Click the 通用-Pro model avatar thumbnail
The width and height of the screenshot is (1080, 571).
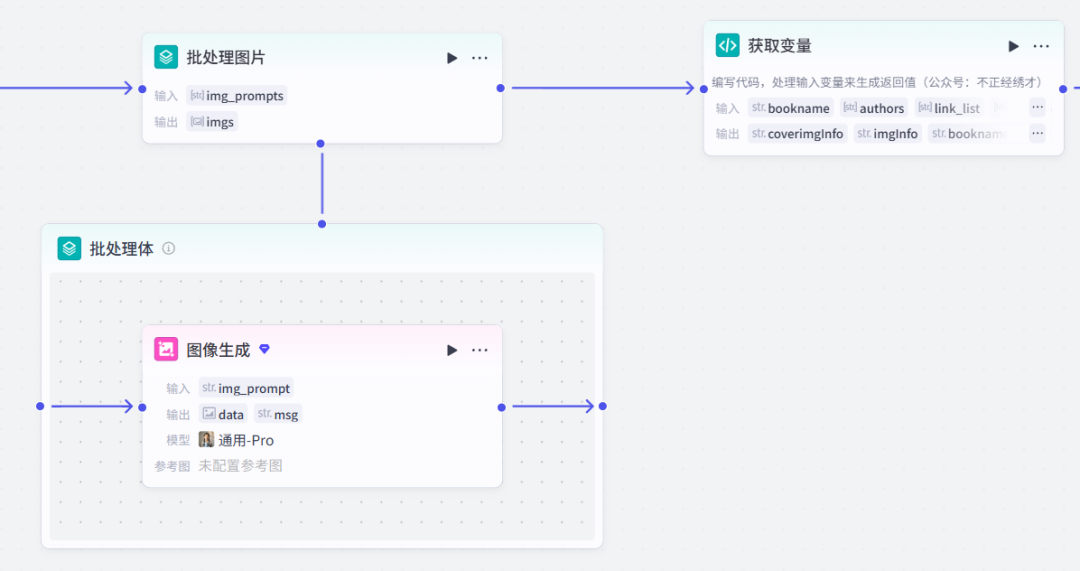(x=206, y=440)
